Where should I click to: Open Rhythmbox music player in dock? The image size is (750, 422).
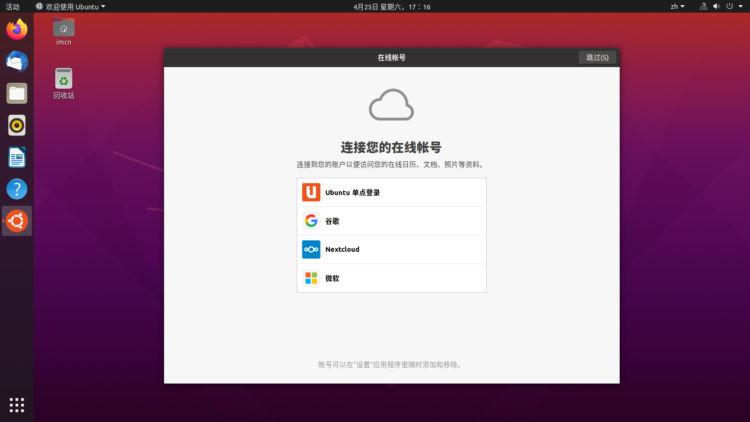click(17, 125)
